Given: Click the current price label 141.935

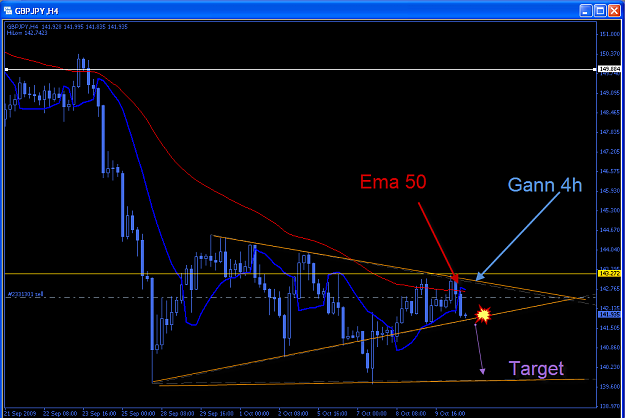Looking at the screenshot, I should (x=609, y=314).
